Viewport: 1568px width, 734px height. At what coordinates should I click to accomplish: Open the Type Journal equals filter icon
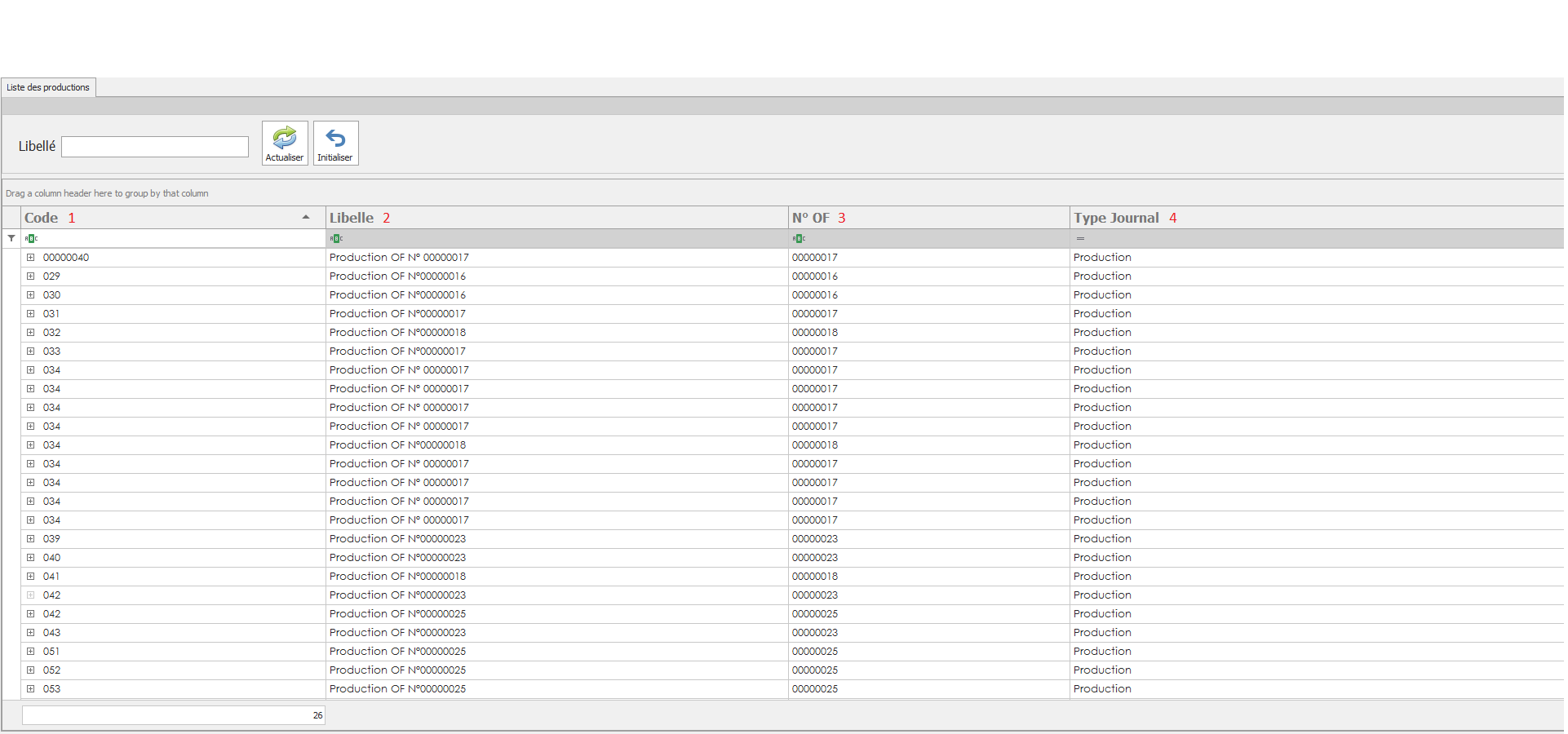pyautogui.click(x=1080, y=238)
